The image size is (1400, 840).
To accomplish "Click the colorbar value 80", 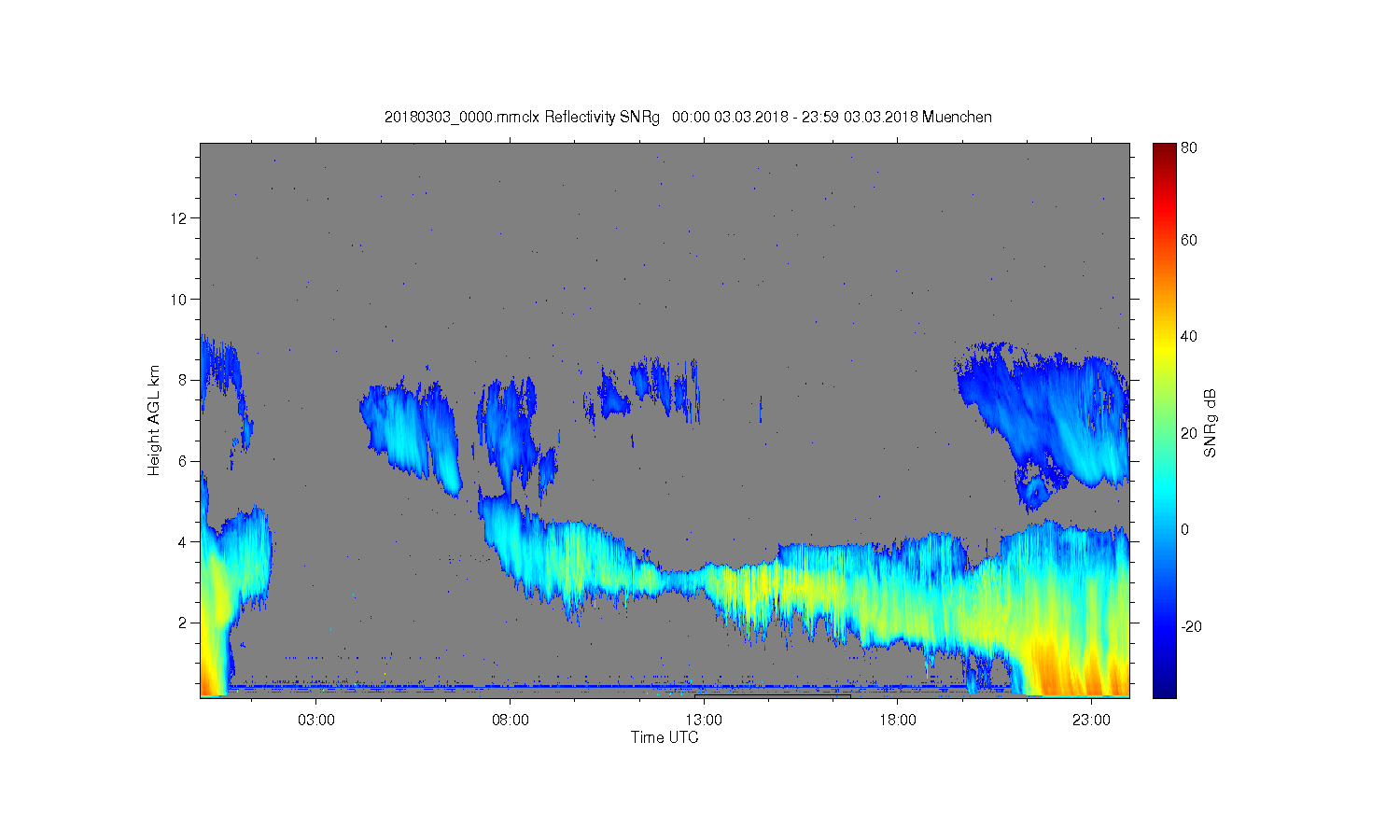I will coord(1189,147).
